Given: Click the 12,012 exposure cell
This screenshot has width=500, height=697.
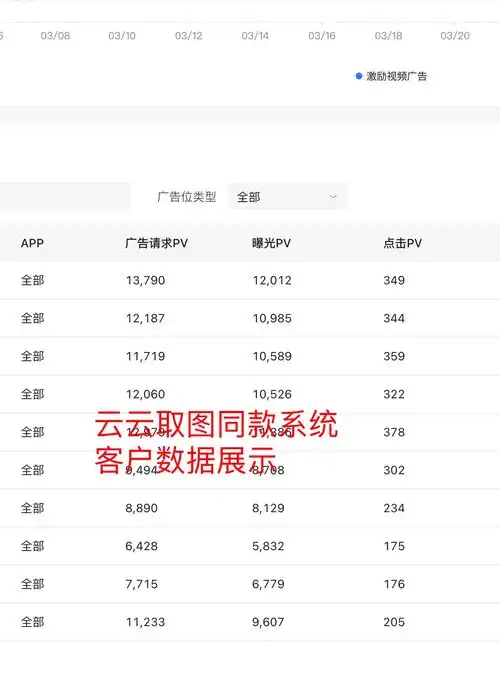Looking at the screenshot, I should (x=272, y=280).
